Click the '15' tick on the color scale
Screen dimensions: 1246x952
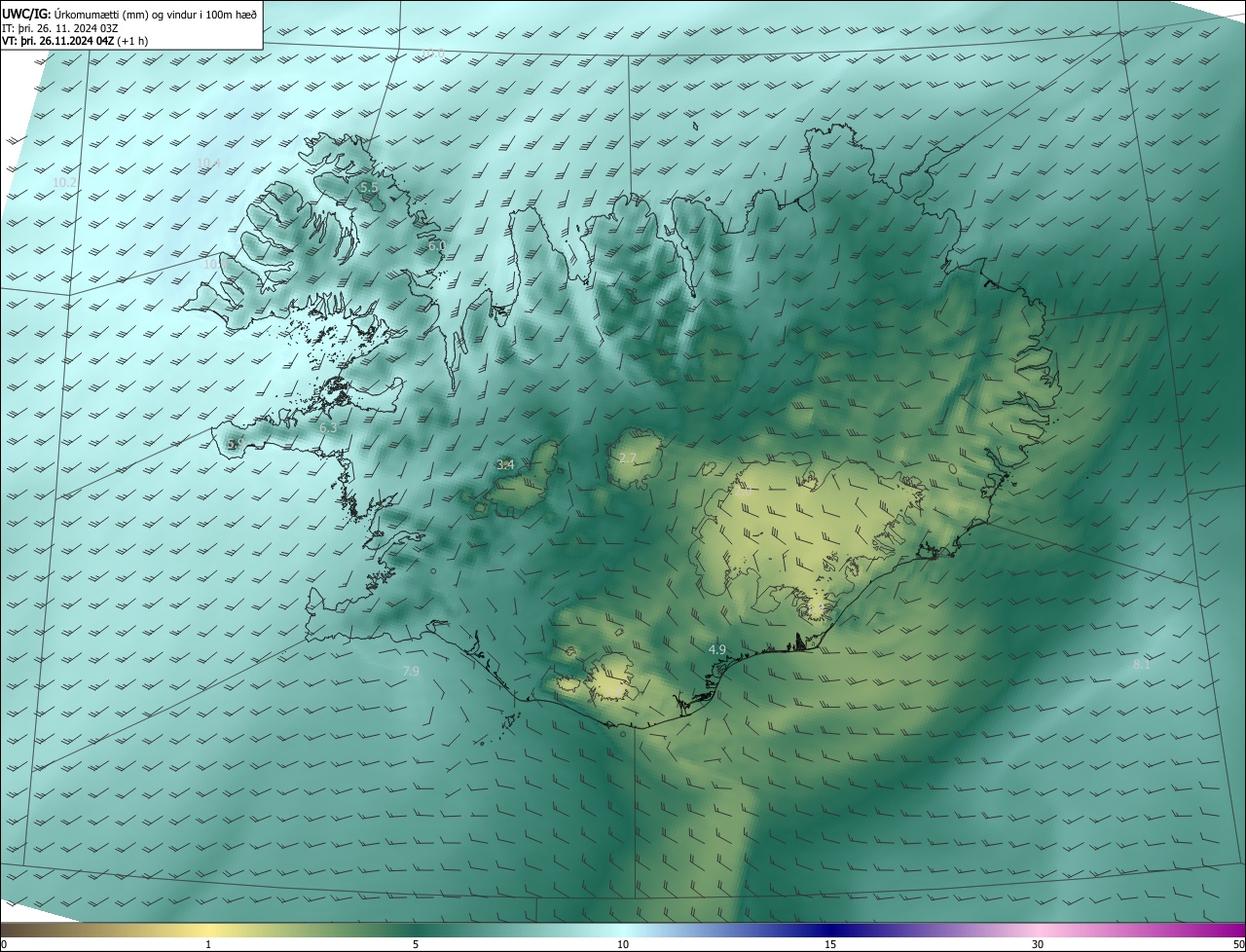click(x=830, y=944)
